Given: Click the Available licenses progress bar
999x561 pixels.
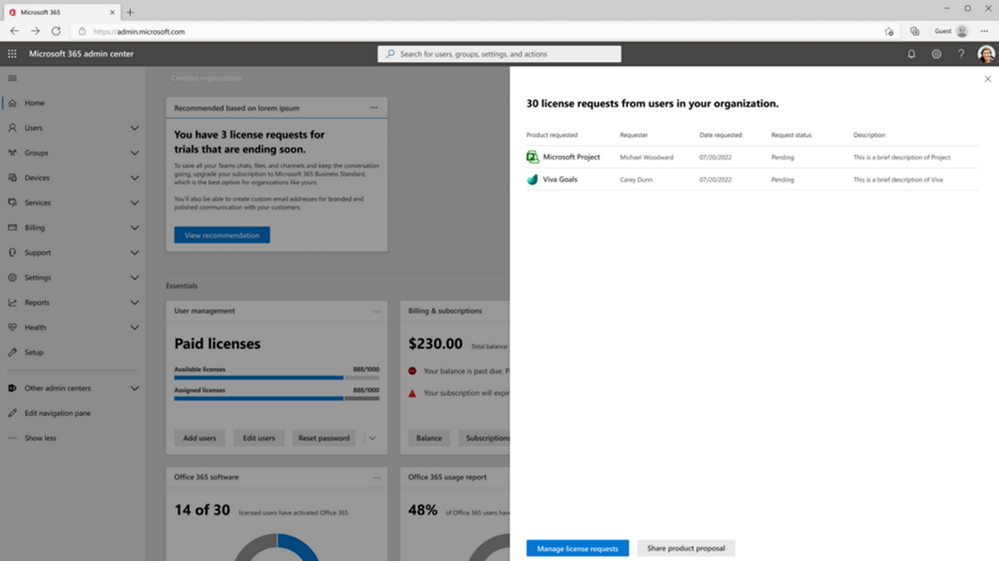Looking at the screenshot, I should (x=277, y=378).
